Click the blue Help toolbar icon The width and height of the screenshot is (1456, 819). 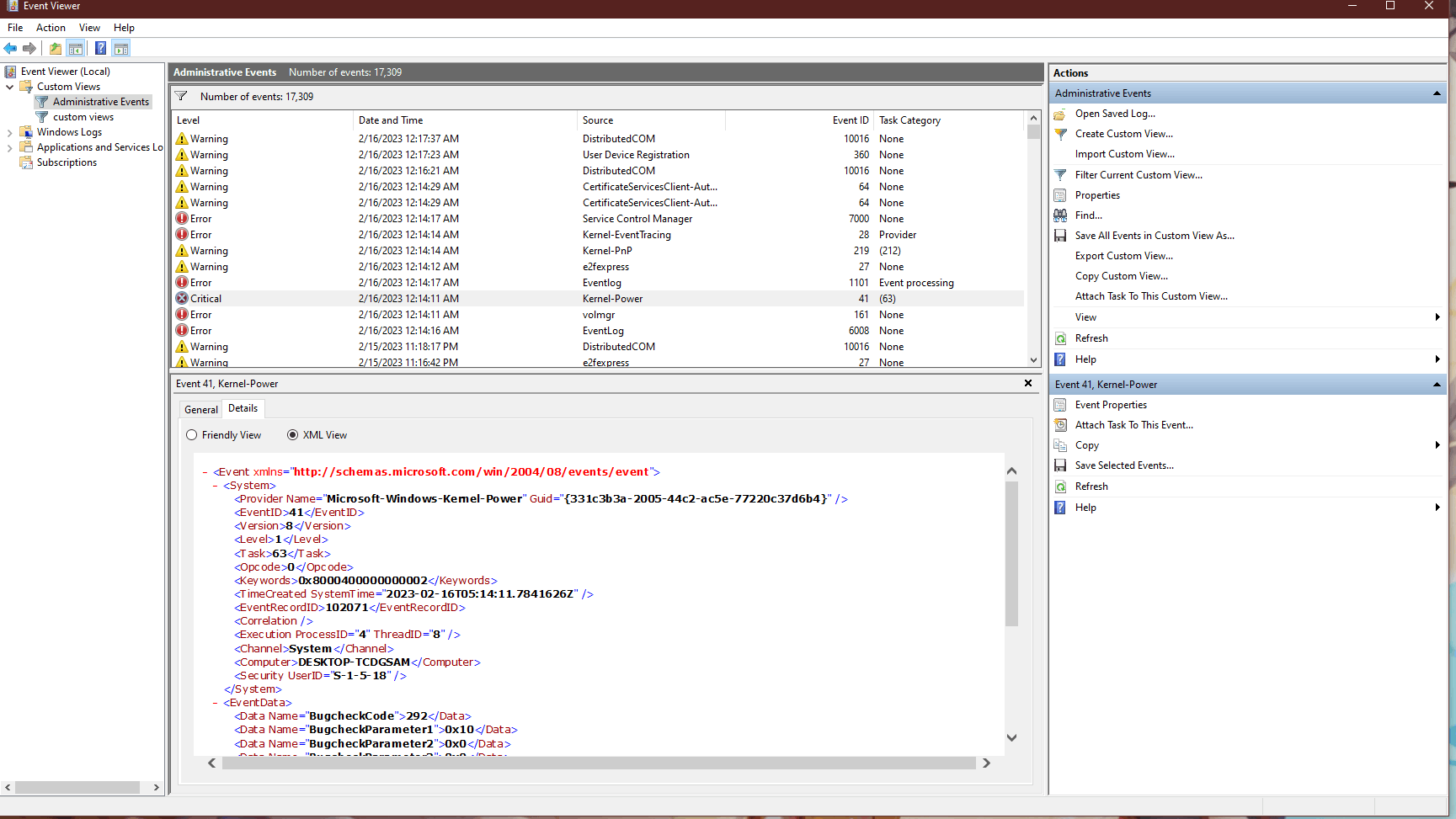tap(100, 49)
